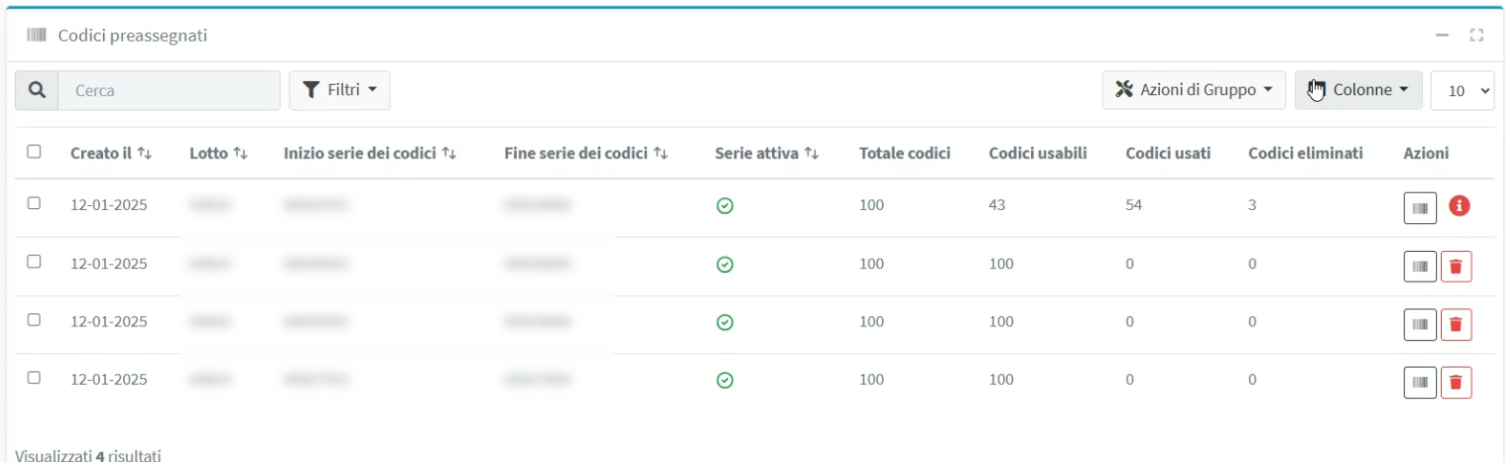Click barcode icon in first row actions

point(1420,208)
